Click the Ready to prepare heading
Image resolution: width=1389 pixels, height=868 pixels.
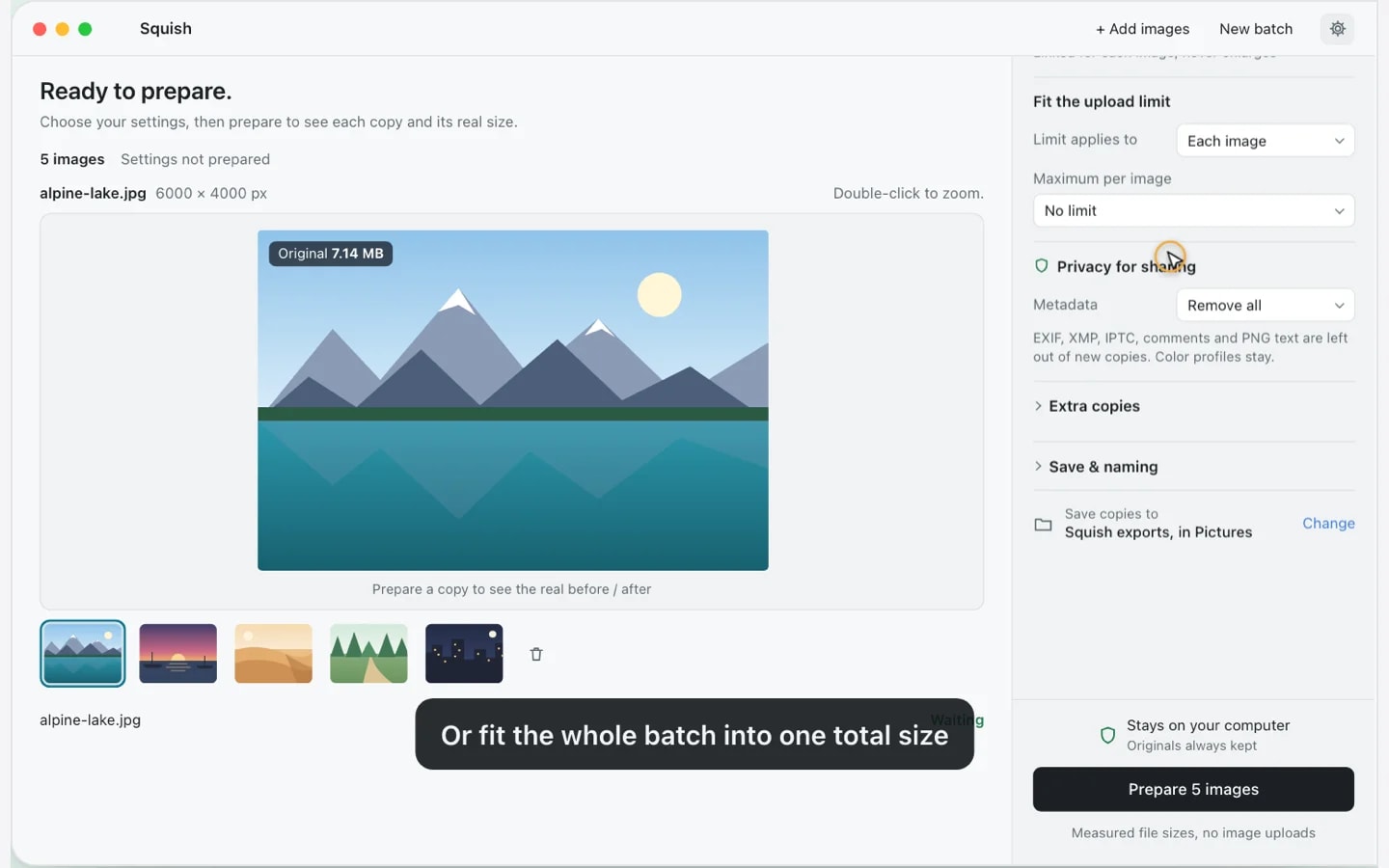[x=136, y=91]
